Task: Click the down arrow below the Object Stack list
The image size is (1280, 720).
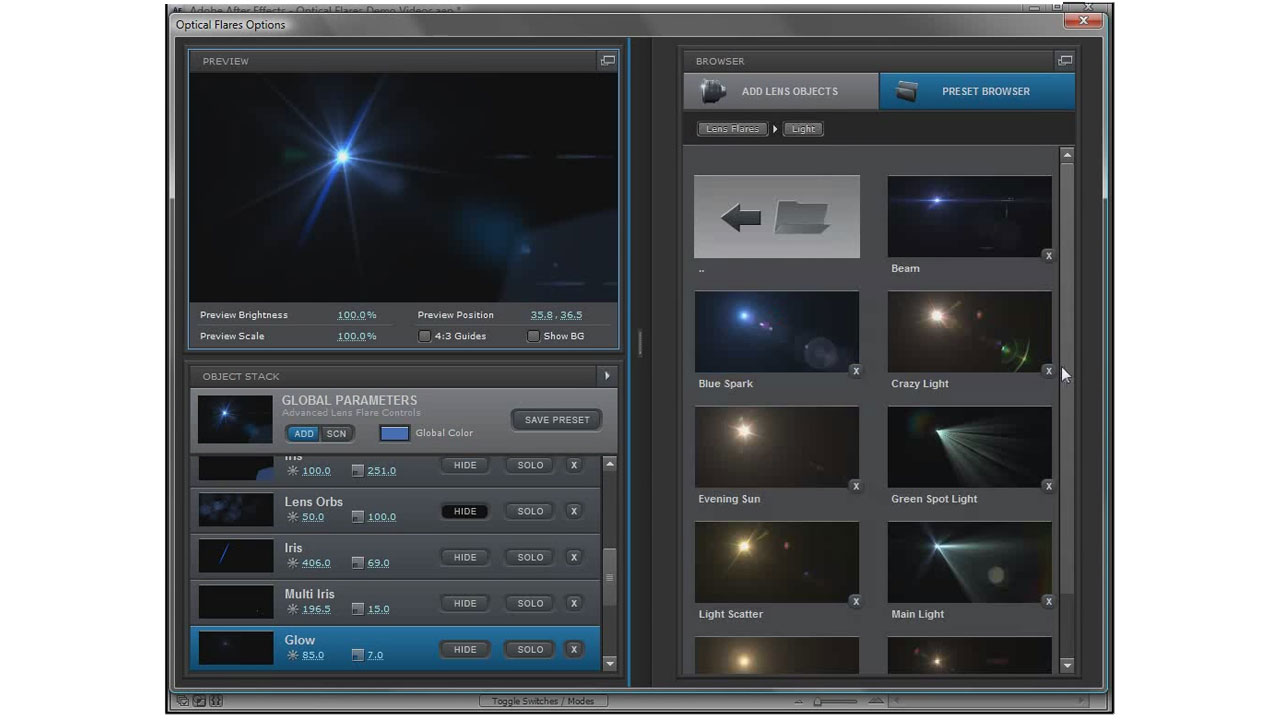Action: [610, 663]
